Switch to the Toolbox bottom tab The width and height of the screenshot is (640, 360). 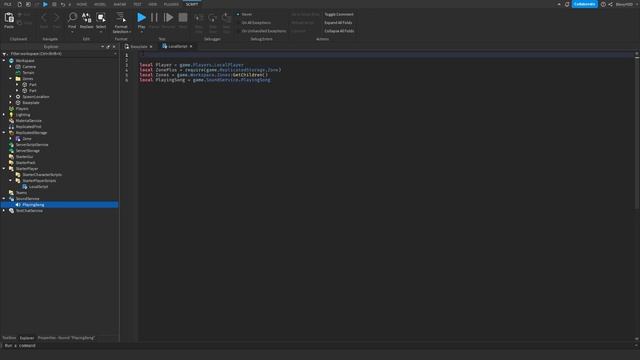[9, 338]
